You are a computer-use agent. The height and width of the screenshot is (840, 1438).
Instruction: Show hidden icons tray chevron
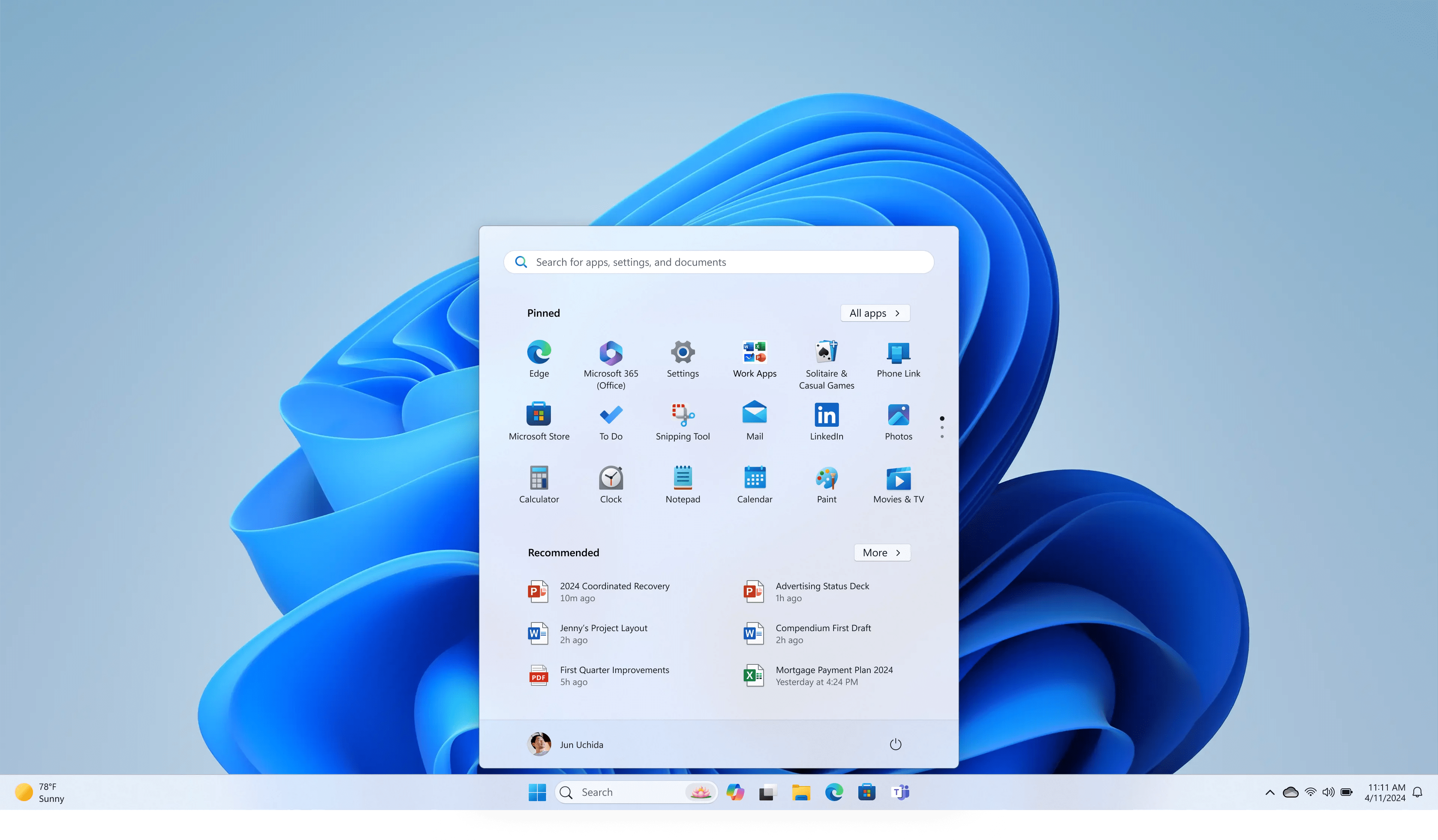tap(1269, 792)
